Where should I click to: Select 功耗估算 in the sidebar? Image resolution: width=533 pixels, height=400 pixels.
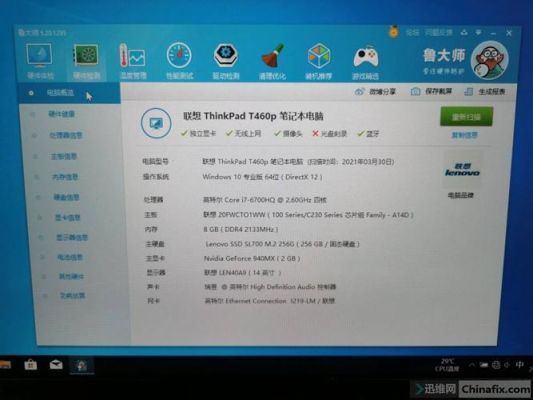pyautogui.click(x=72, y=296)
